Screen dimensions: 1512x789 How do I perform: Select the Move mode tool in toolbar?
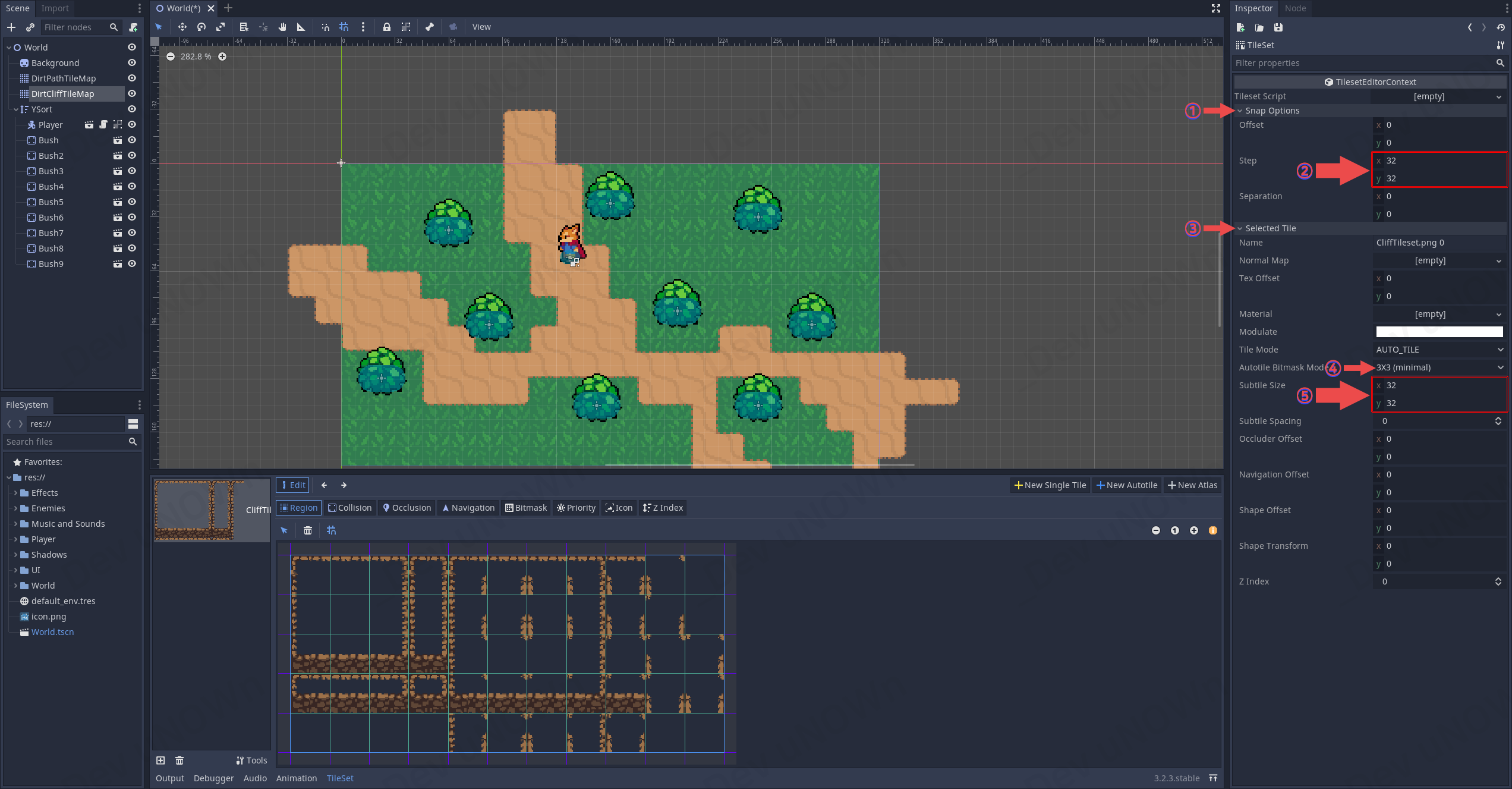(182, 27)
